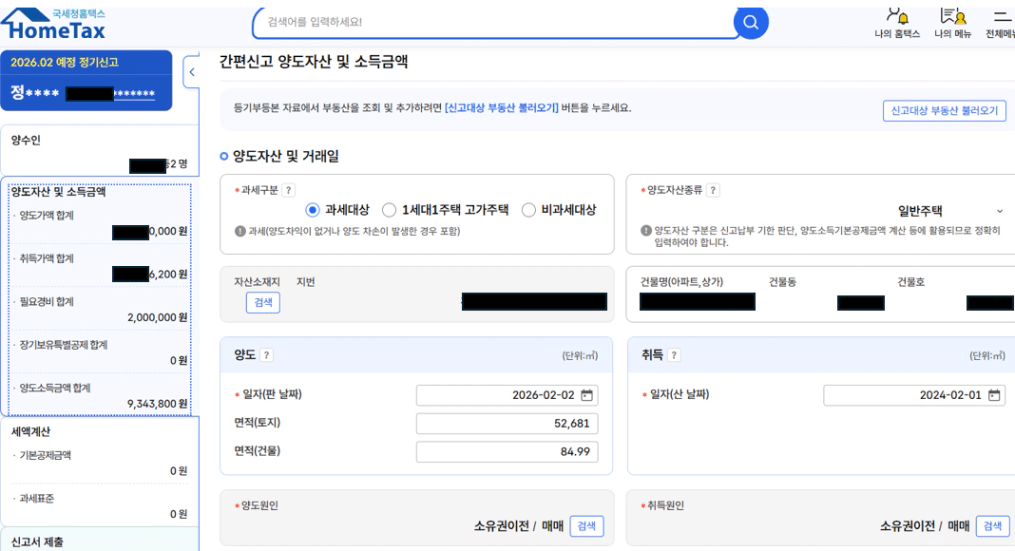Open calendar icon for 취득 일자
Image resolution: width=1015 pixels, height=551 pixels.
click(x=994, y=395)
